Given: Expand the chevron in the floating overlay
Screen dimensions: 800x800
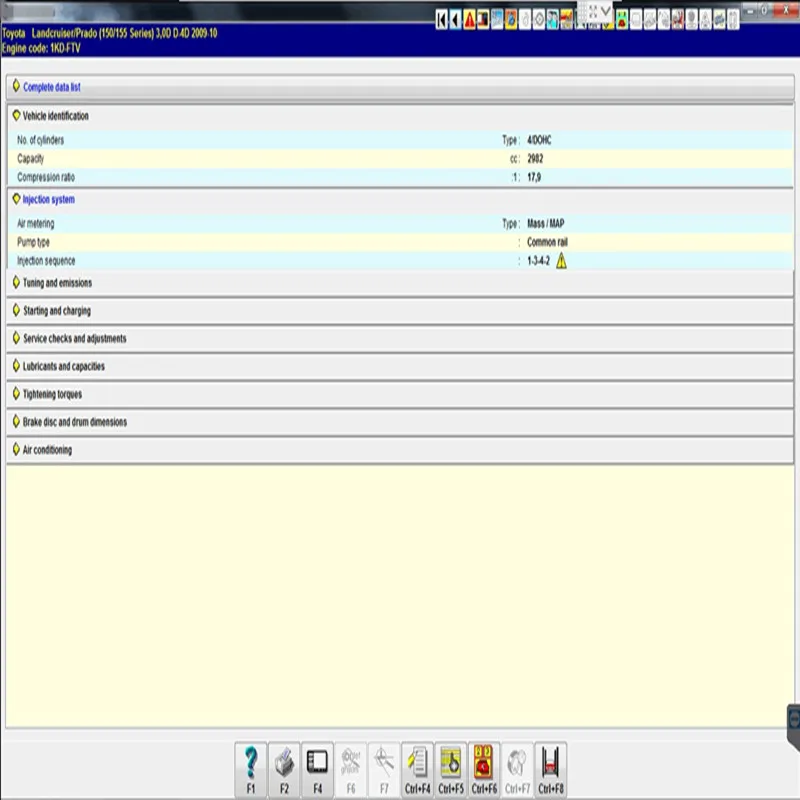Looking at the screenshot, I should point(606,11).
